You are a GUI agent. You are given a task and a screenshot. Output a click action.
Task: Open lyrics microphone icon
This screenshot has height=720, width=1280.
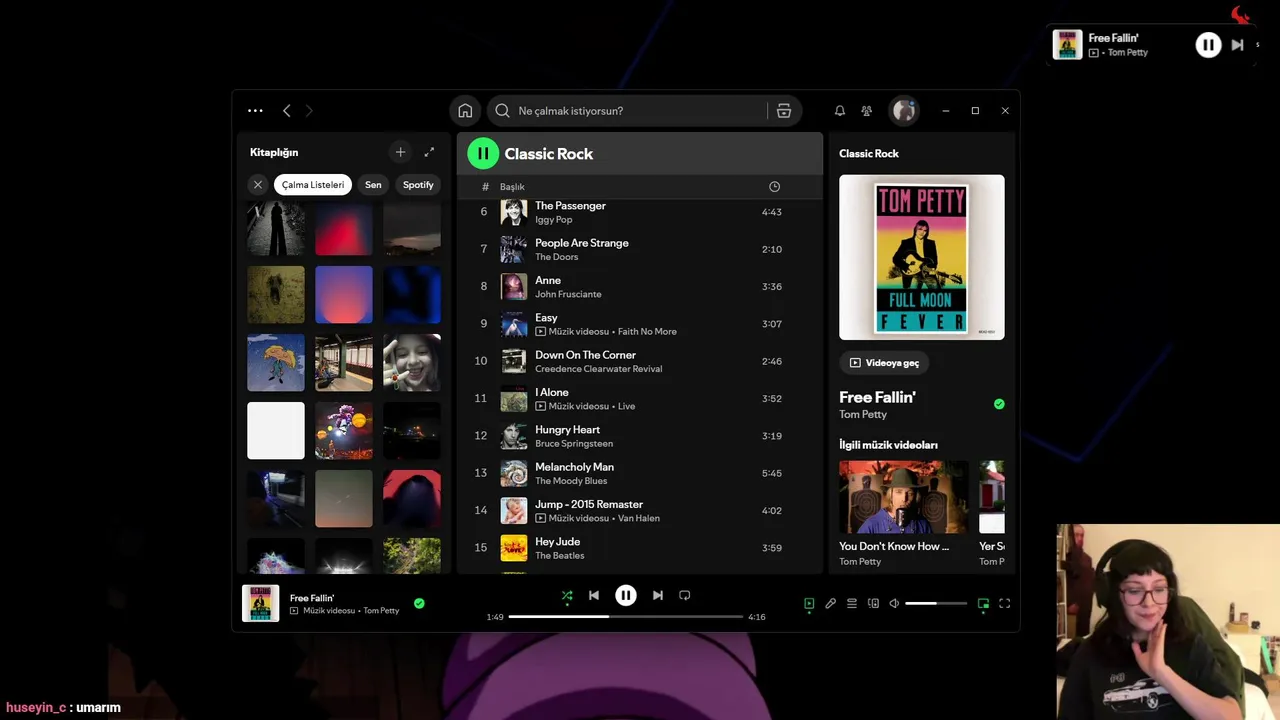click(830, 604)
